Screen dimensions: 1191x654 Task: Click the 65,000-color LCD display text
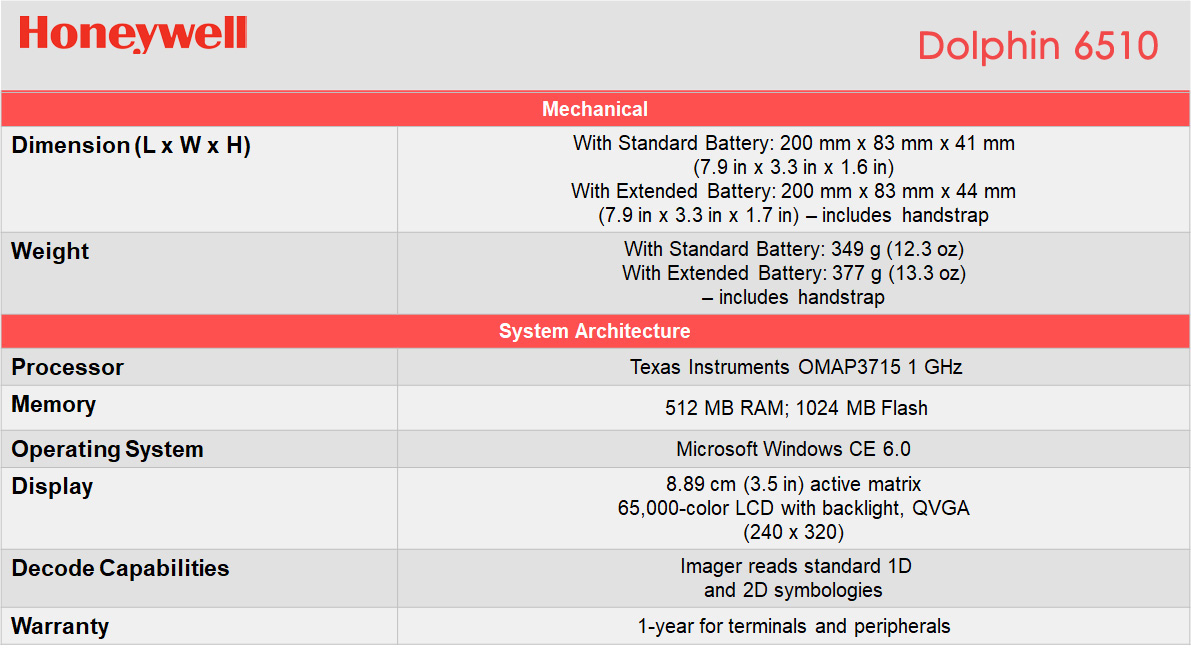tap(794, 508)
